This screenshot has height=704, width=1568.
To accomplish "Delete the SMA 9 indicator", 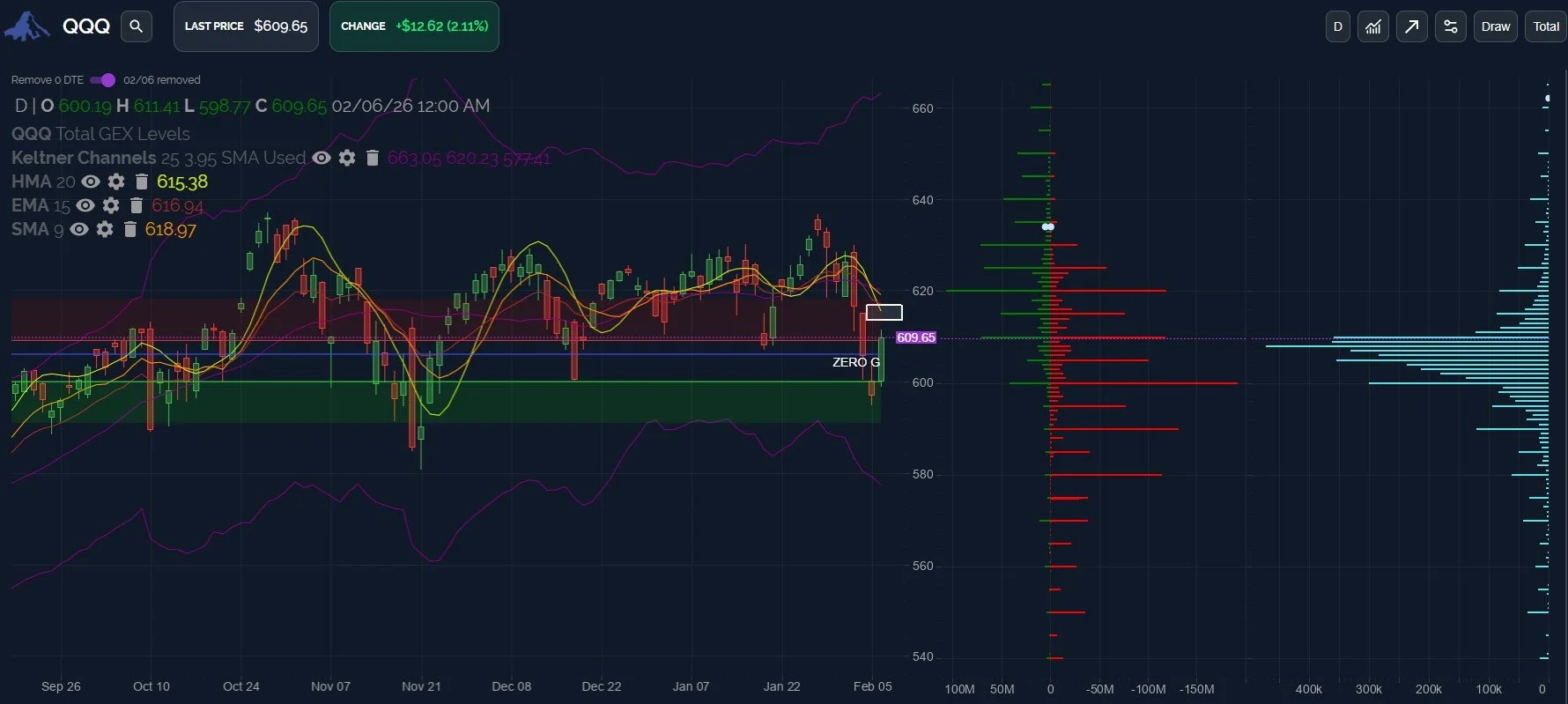I will 129,229.
